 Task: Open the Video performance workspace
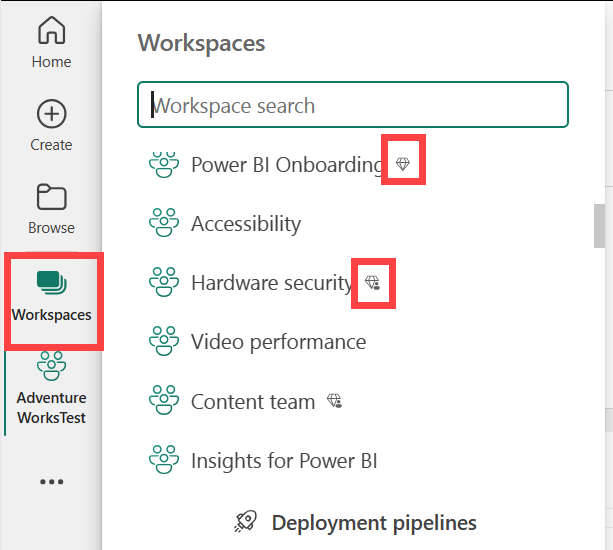(x=278, y=342)
